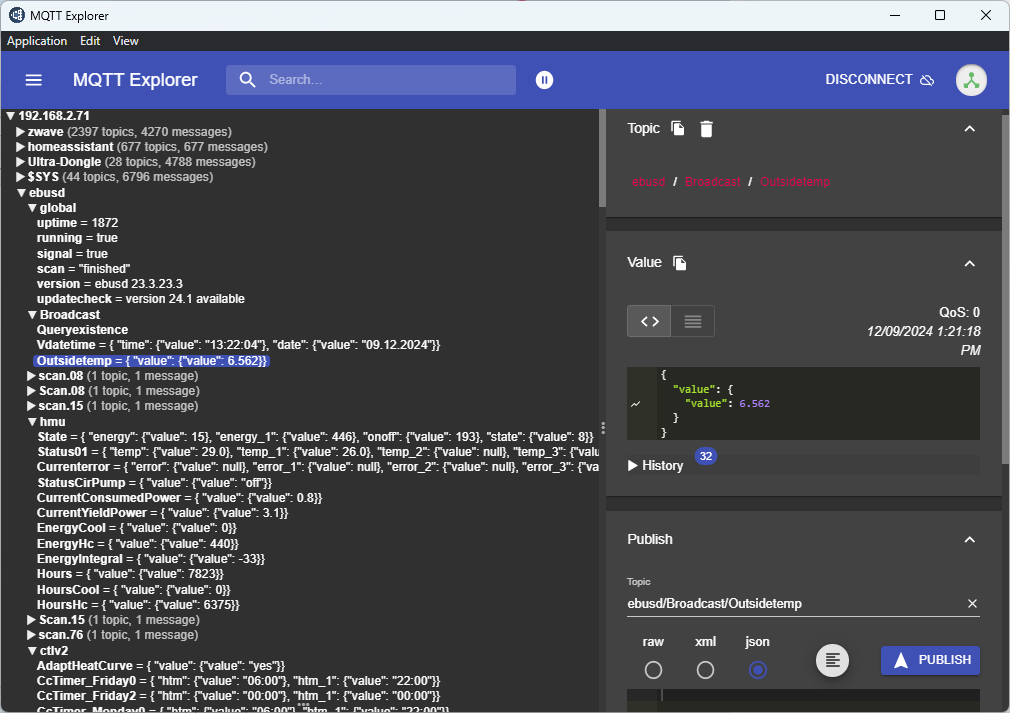Select the AdaptHeatCurve topic row

pyautogui.click(x=160, y=666)
